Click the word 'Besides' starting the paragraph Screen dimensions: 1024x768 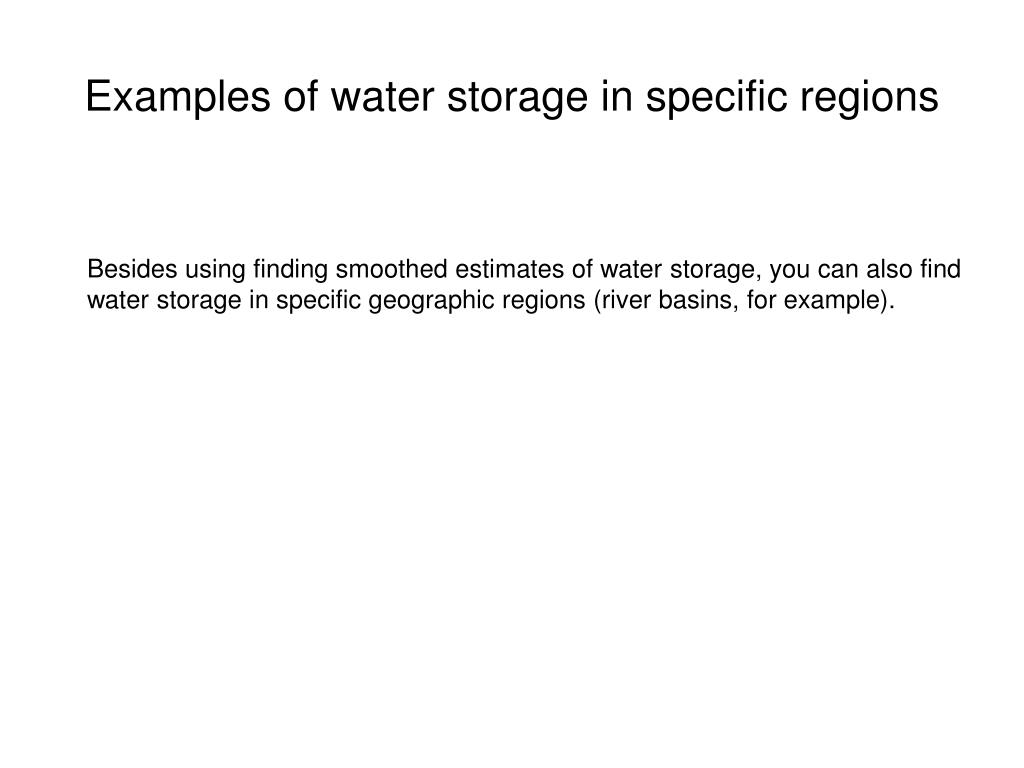(x=133, y=269)
